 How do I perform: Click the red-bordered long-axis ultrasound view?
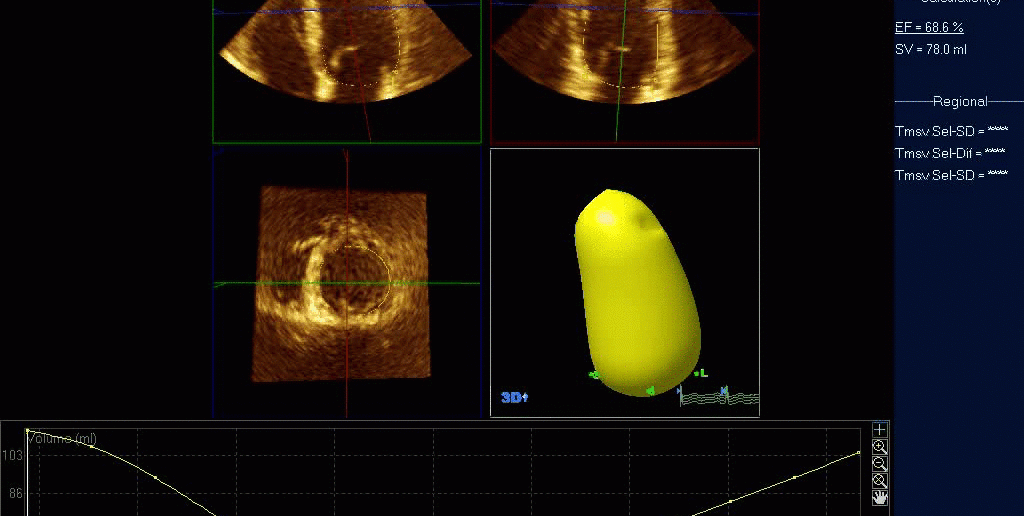(625, 71)
